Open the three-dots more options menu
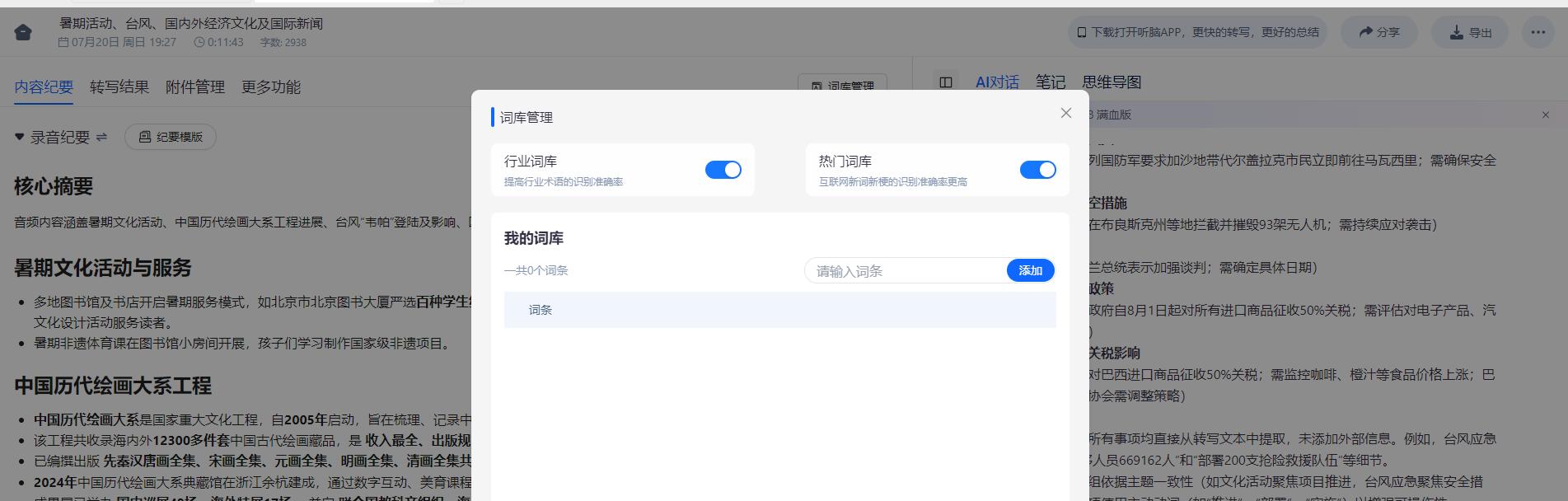Image resolution: width=1568 pixels, height=501 pixels. pyautogui.click(x=1538, y=32)
